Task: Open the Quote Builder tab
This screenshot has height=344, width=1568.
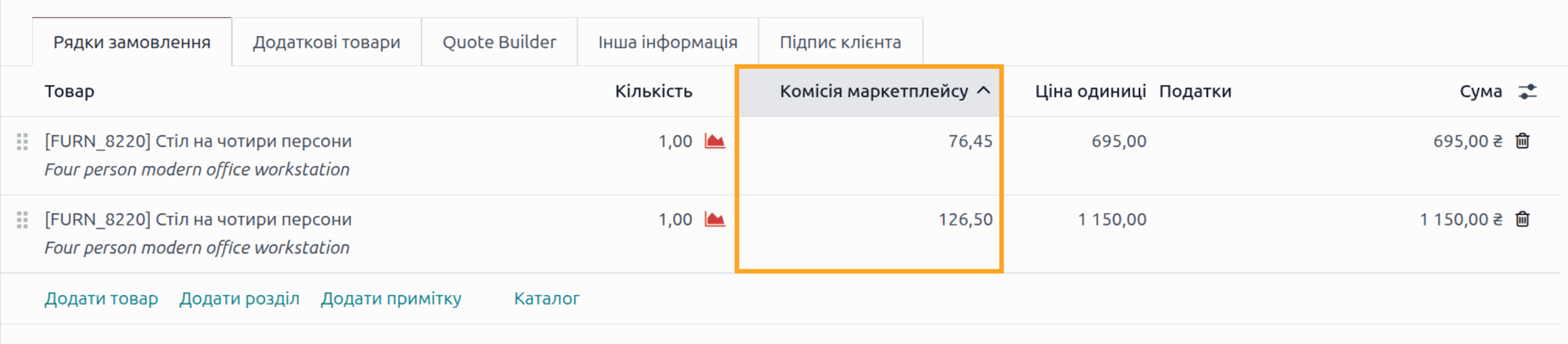Action: click(x=499, y=42)
